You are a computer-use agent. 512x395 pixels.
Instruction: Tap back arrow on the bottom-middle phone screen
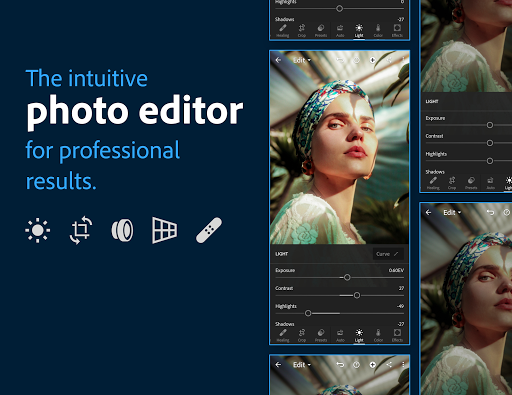(278, 365)
